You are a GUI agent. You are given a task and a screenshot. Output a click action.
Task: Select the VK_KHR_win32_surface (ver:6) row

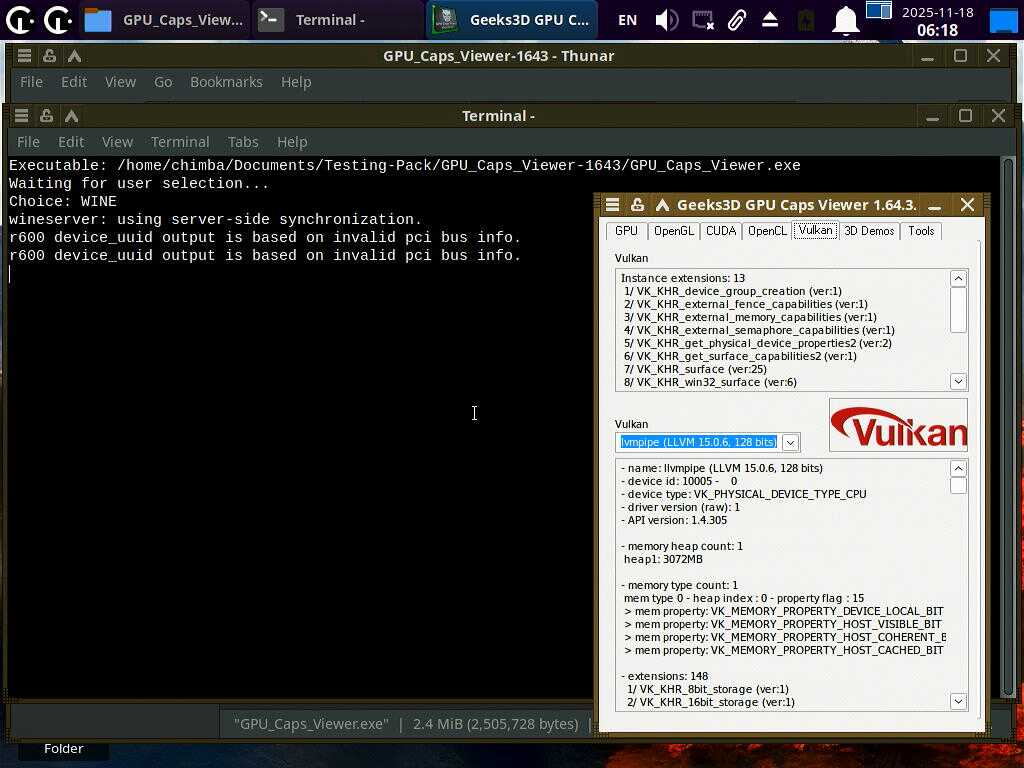pyautogui.click(x=710, y=382)
